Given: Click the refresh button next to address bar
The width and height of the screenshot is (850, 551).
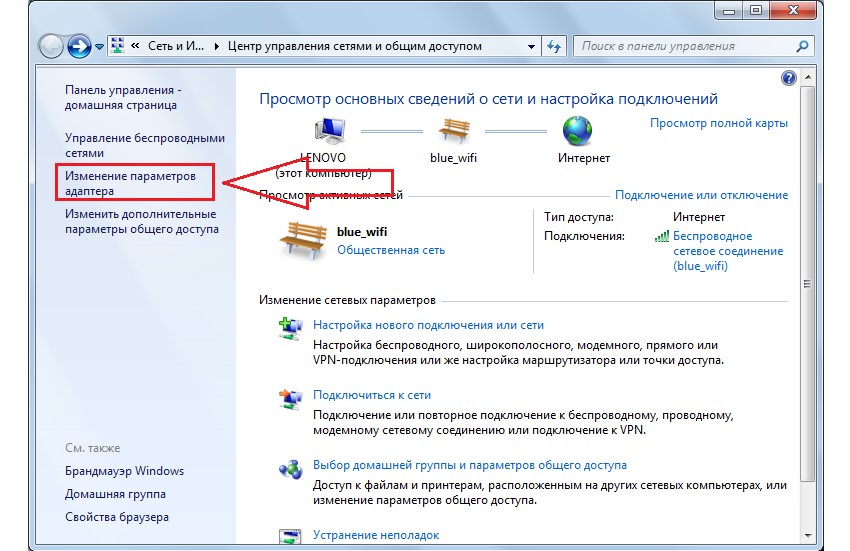Looking at the screenshot, I should [553, 46].
